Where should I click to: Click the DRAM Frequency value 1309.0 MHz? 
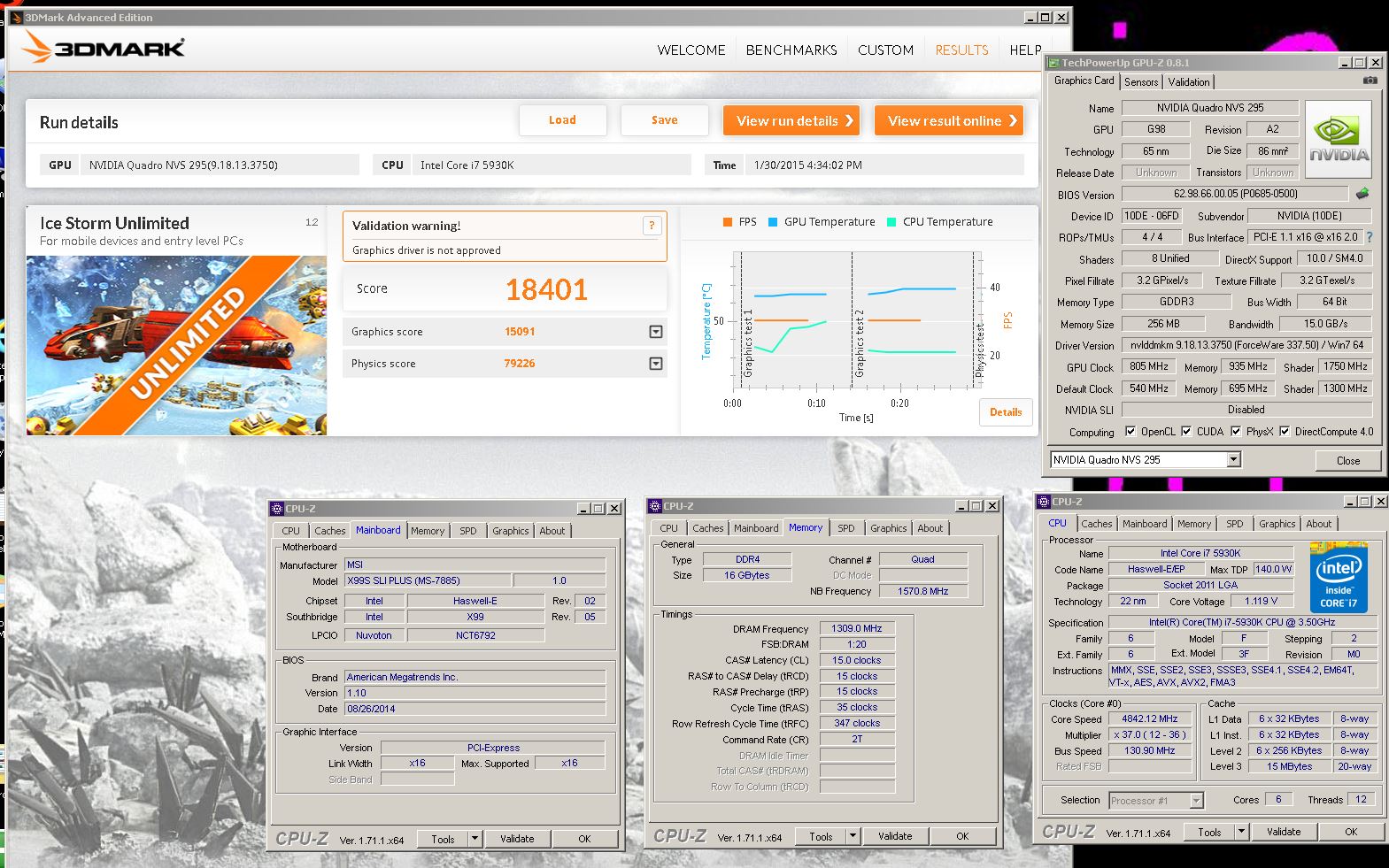click(857, 628)
